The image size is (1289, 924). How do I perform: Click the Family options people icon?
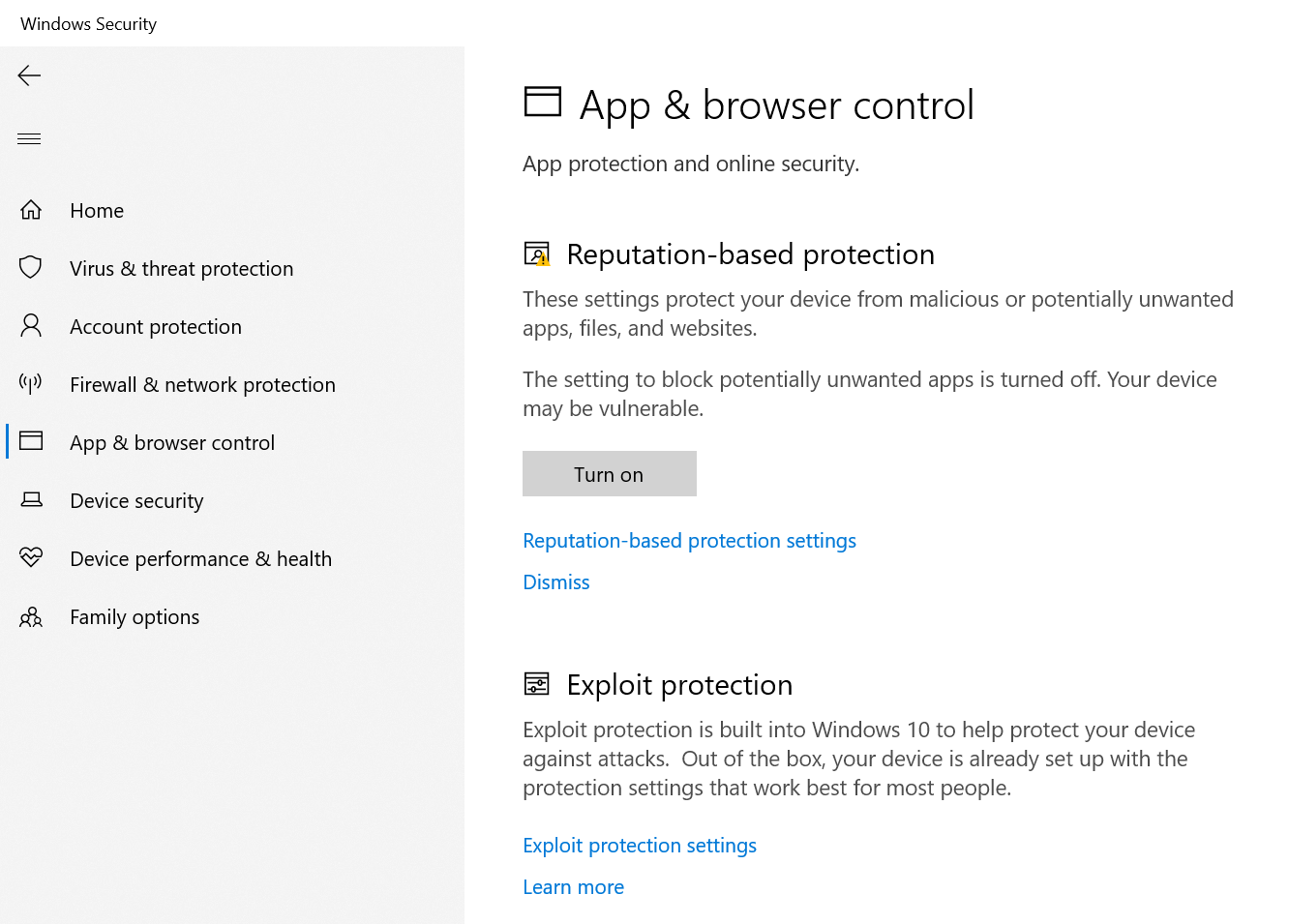pos(30,616)
